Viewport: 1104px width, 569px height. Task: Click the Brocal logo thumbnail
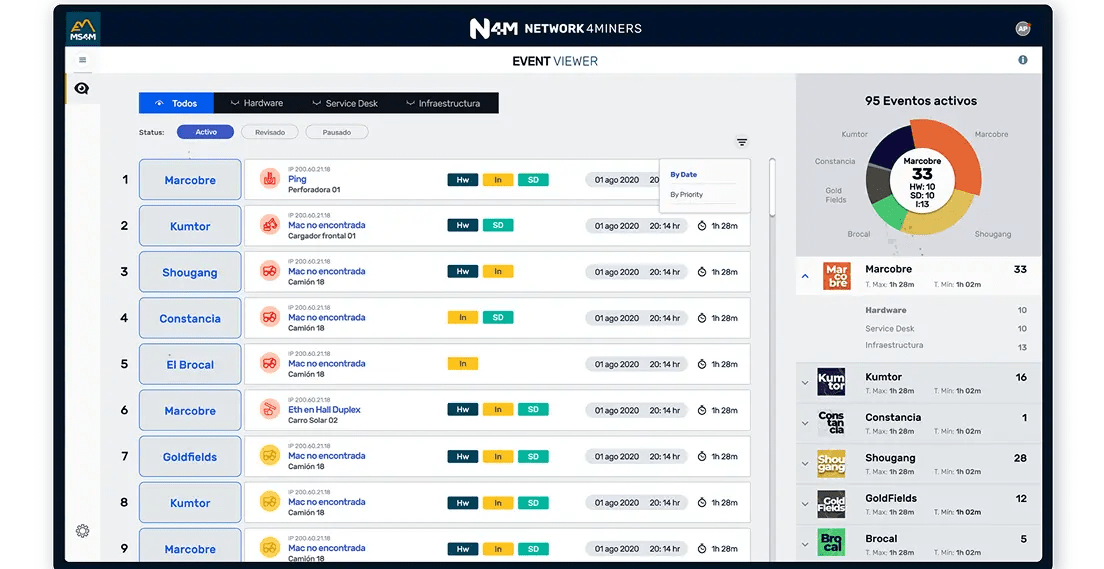click(831, 544)
